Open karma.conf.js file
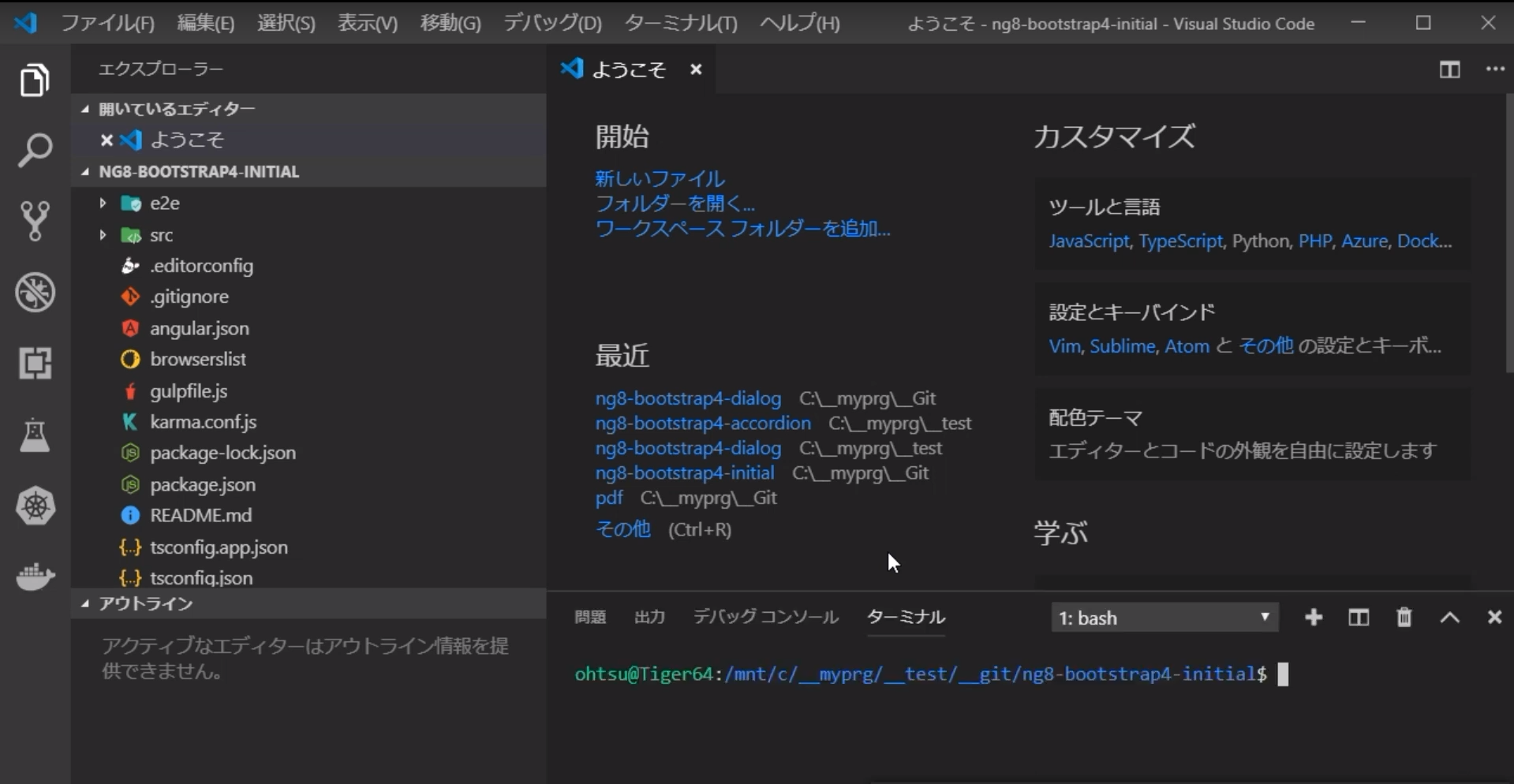The image size is (1514, 784). click(203, 422)
